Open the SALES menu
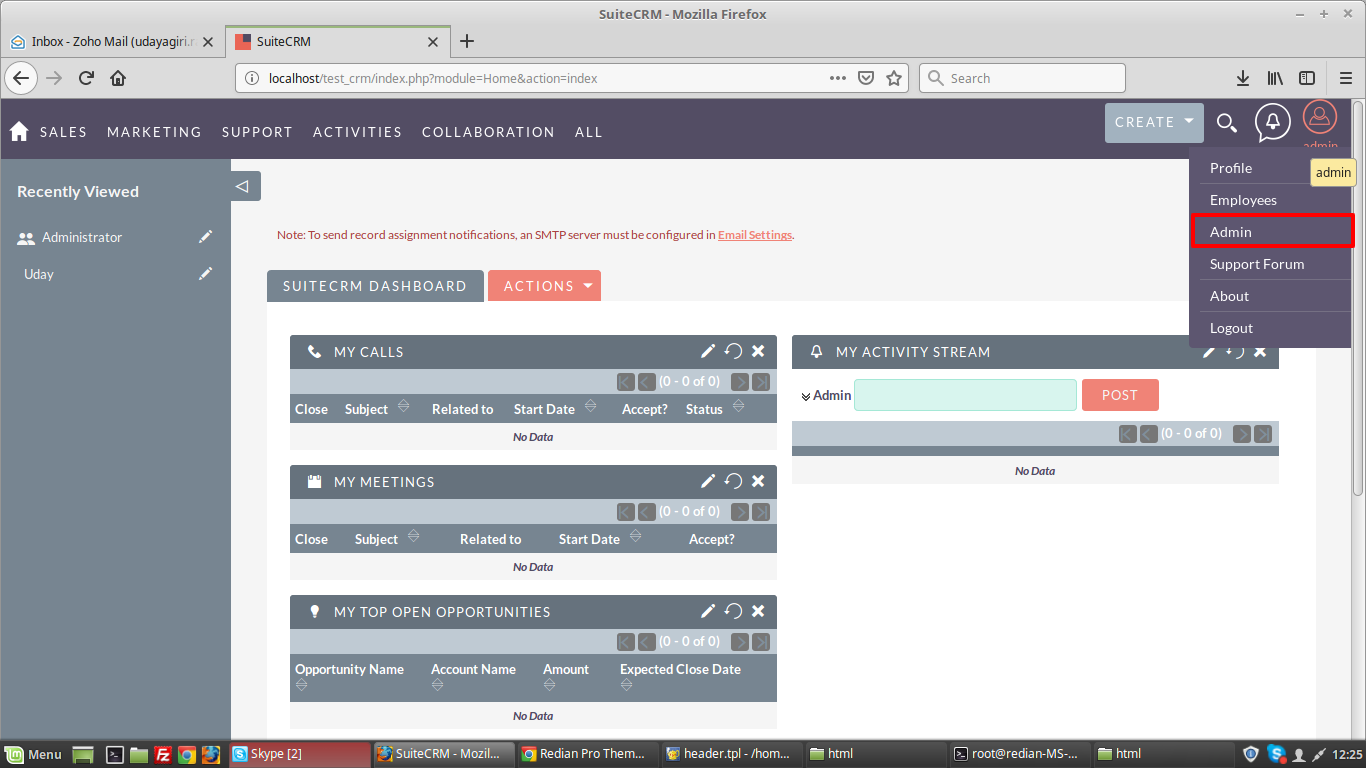 [64, 132]
